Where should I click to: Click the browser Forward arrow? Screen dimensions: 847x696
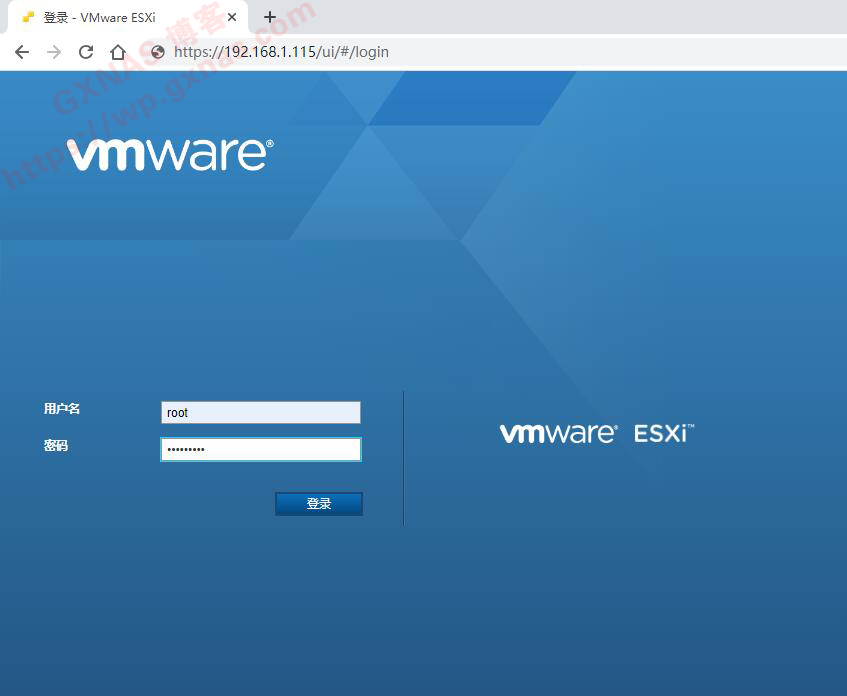tap(54, 52)
